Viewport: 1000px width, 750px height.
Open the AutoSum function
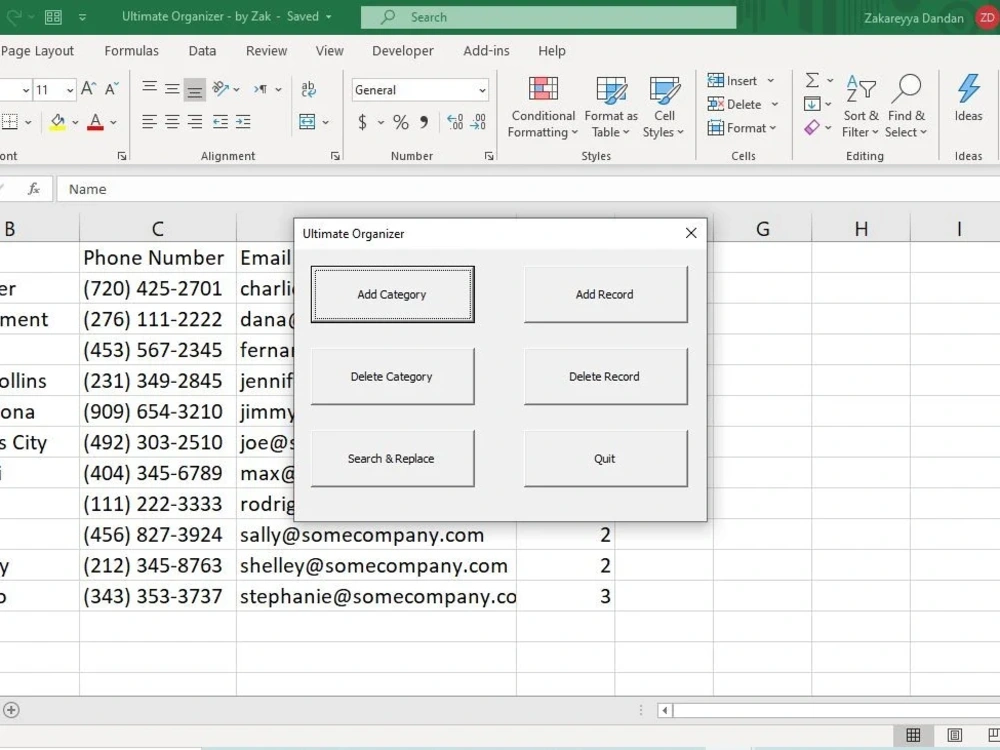813,80
